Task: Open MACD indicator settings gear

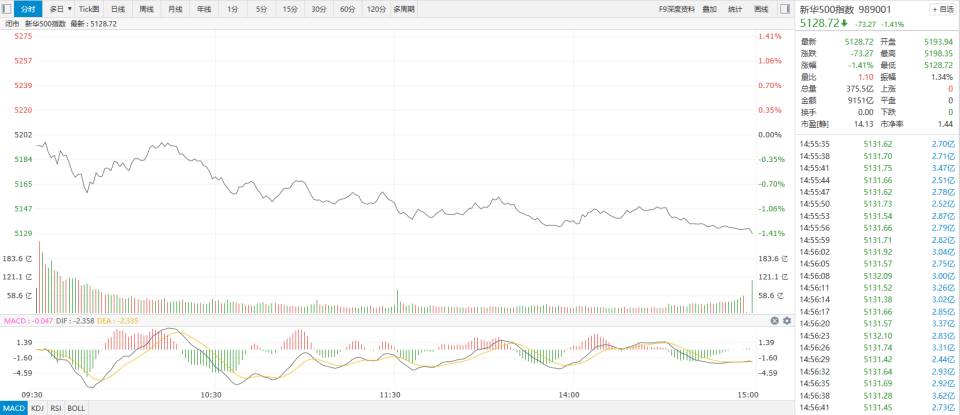Action: pyautogui.click(x=786, y=320)
